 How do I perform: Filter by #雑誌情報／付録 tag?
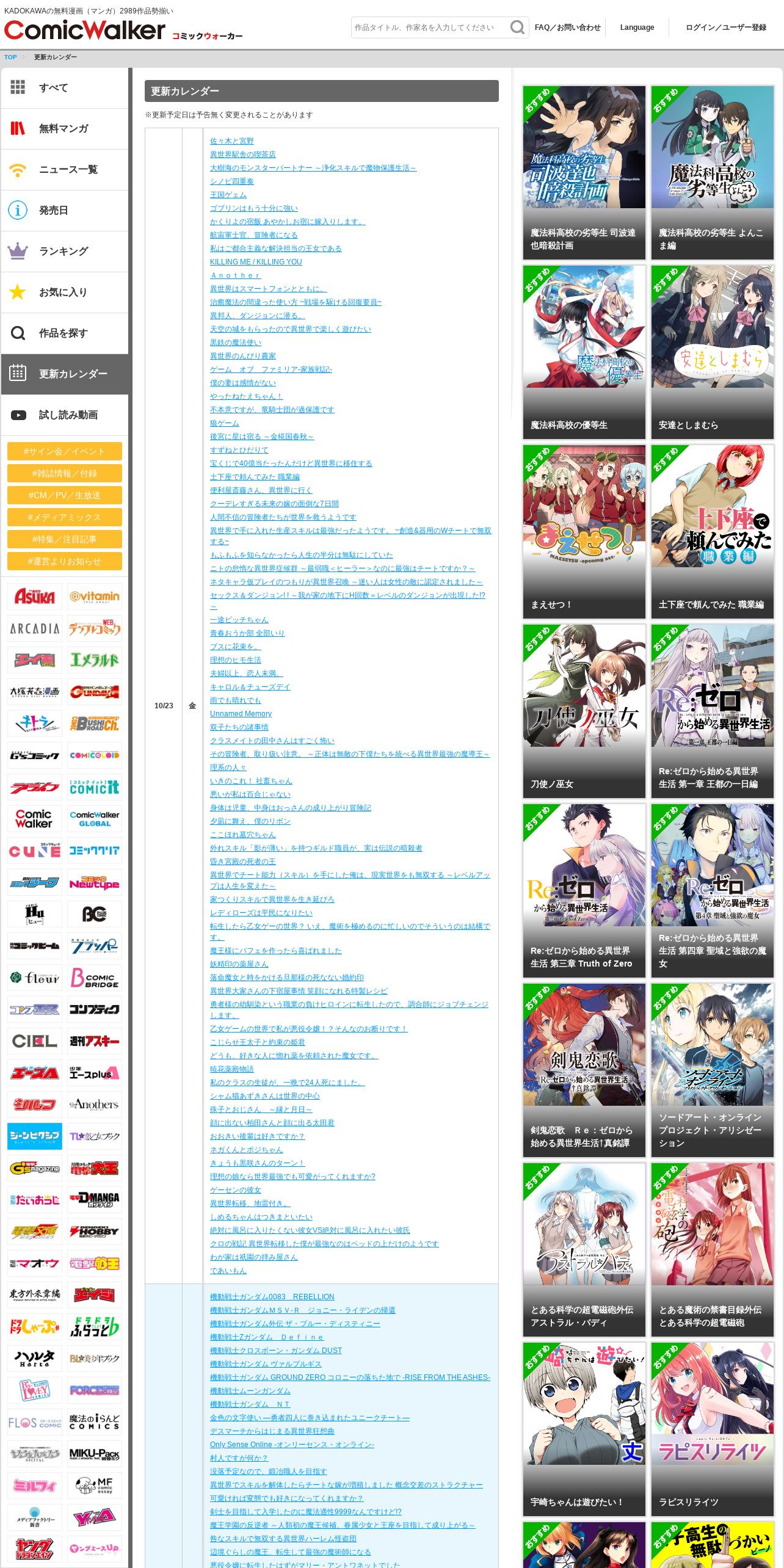[x=65, y=473]
